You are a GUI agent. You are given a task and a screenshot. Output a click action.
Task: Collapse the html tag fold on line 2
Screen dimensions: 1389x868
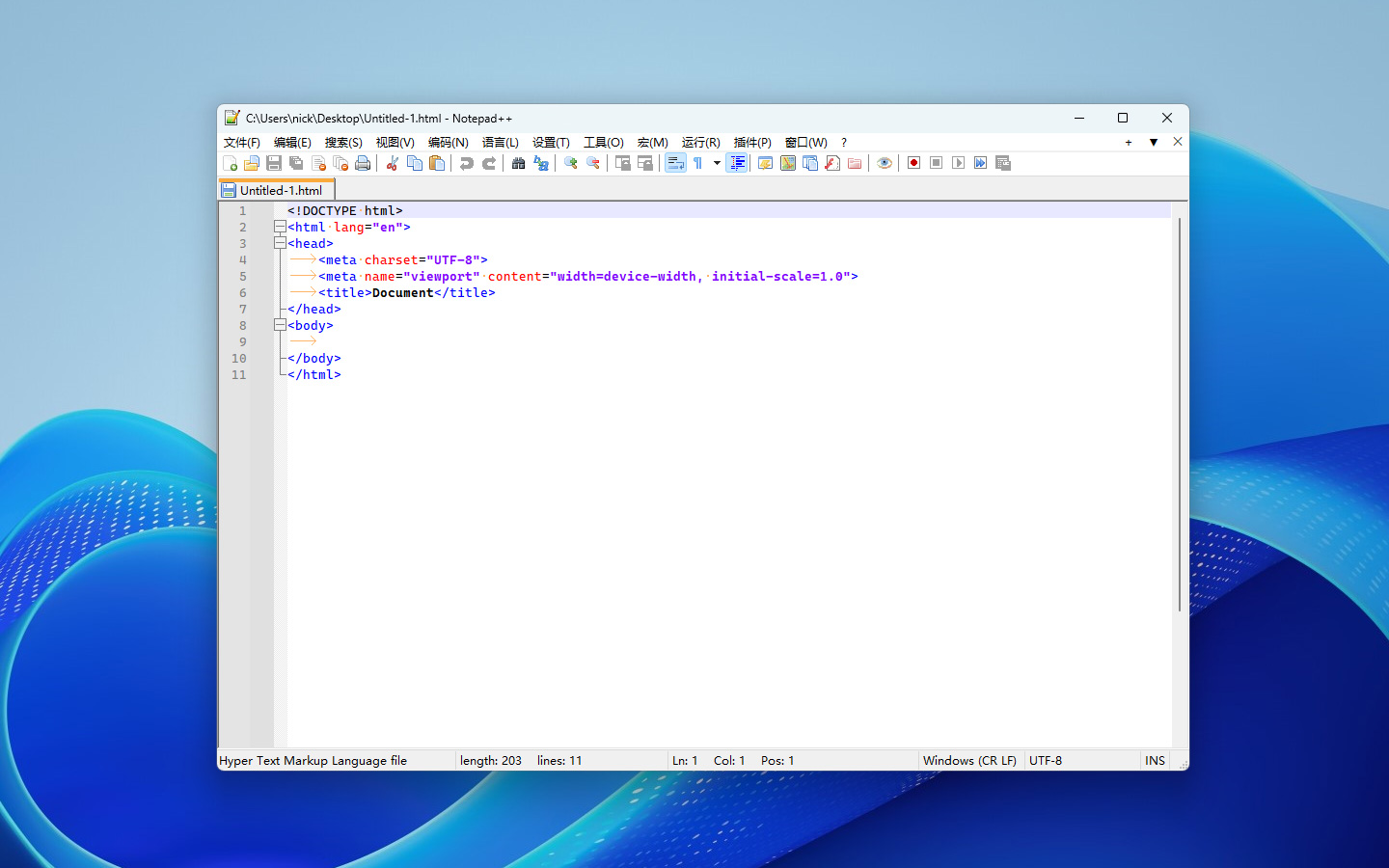click(x=280, y=227)
